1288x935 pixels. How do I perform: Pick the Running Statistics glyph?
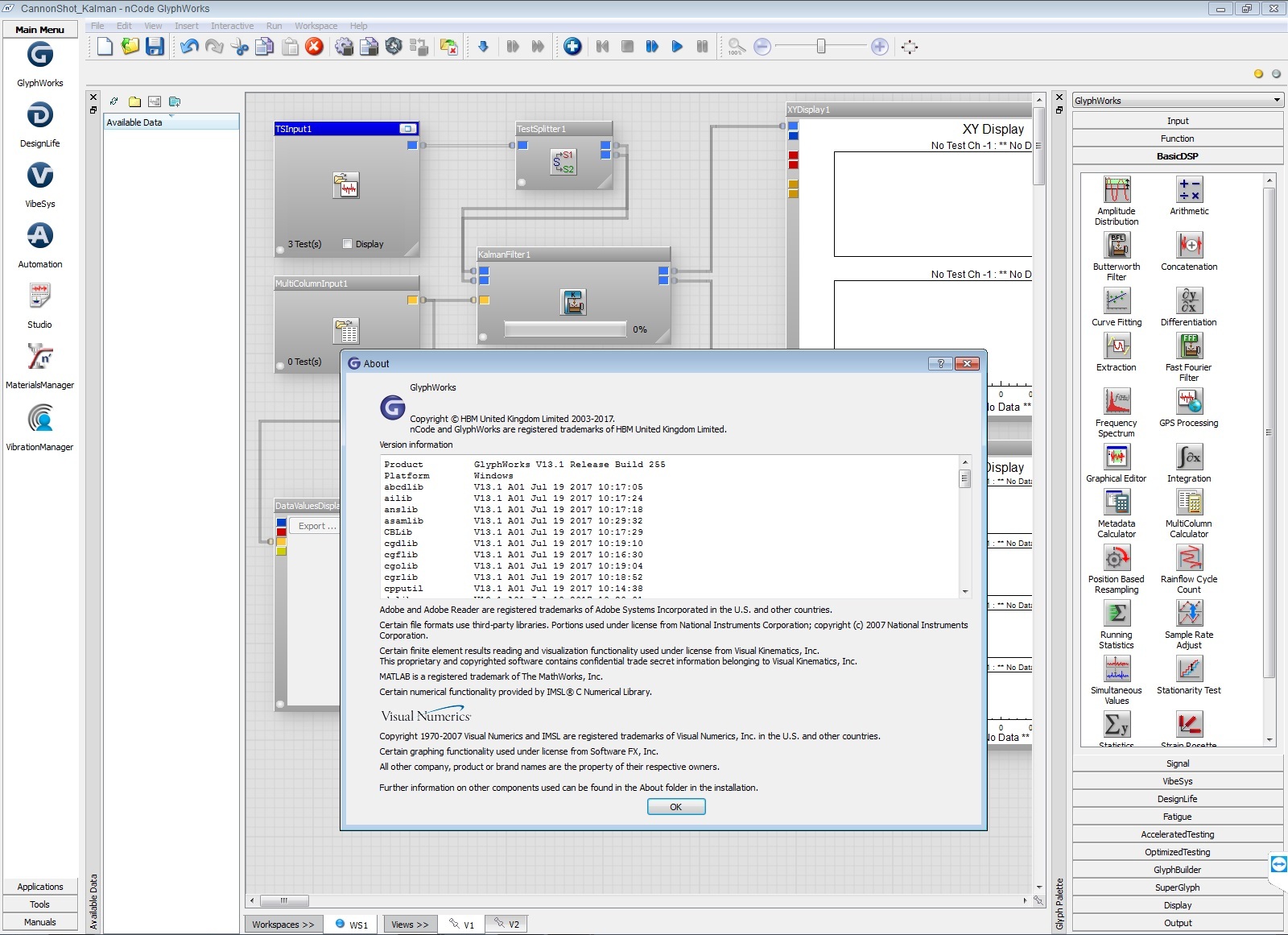tap(1117, 613)
